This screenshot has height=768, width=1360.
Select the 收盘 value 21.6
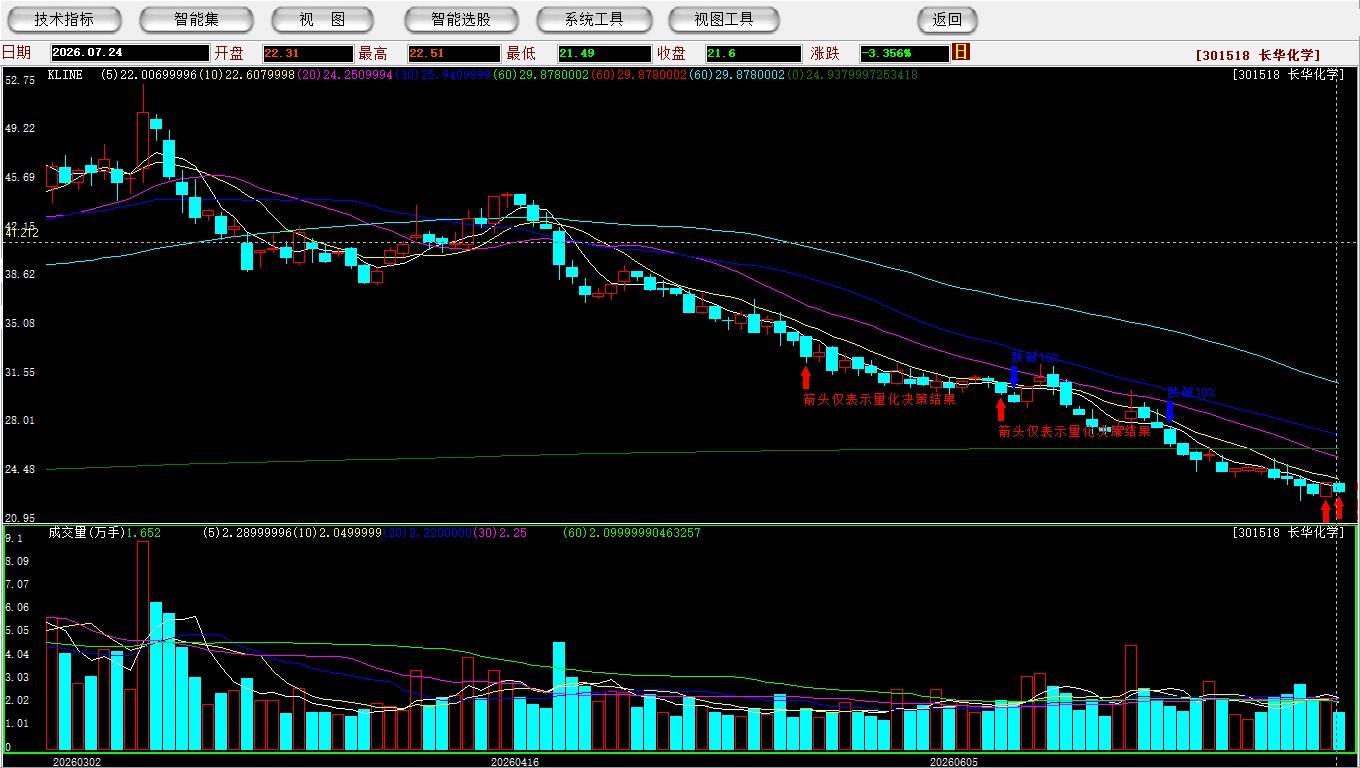pyautogui.click(x=753, y=53)
